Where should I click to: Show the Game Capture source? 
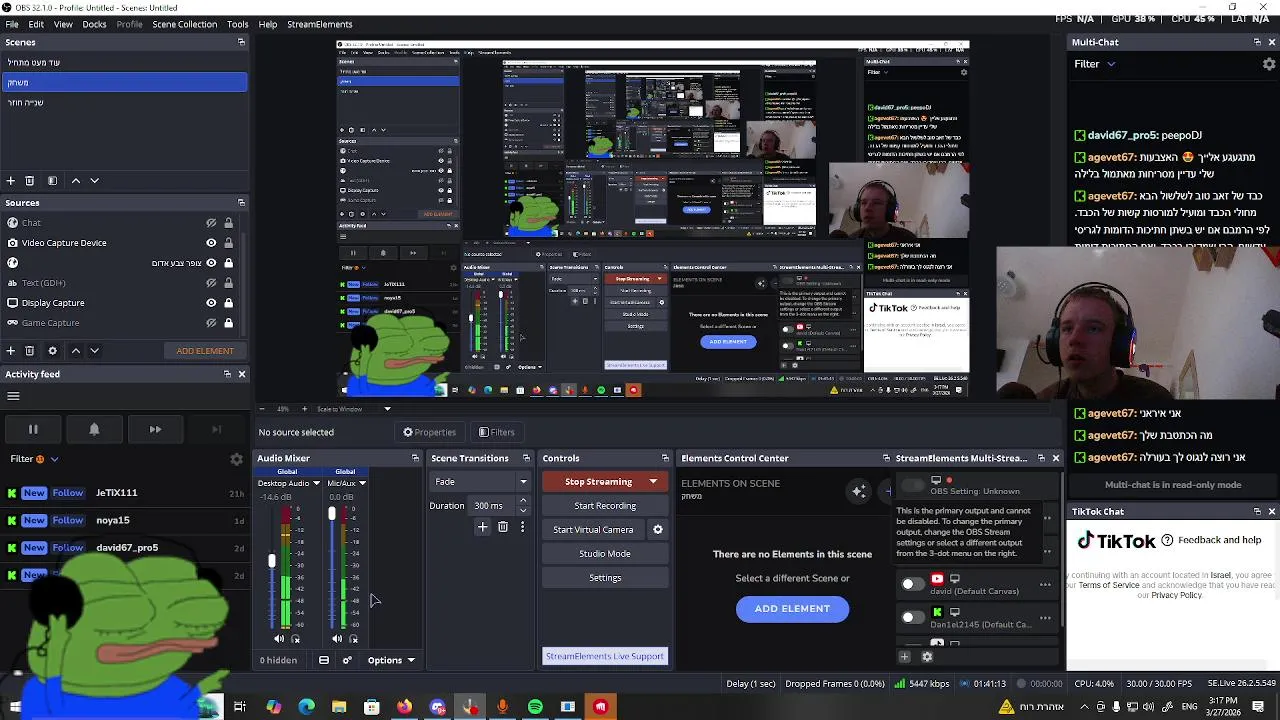click(211, 323)
